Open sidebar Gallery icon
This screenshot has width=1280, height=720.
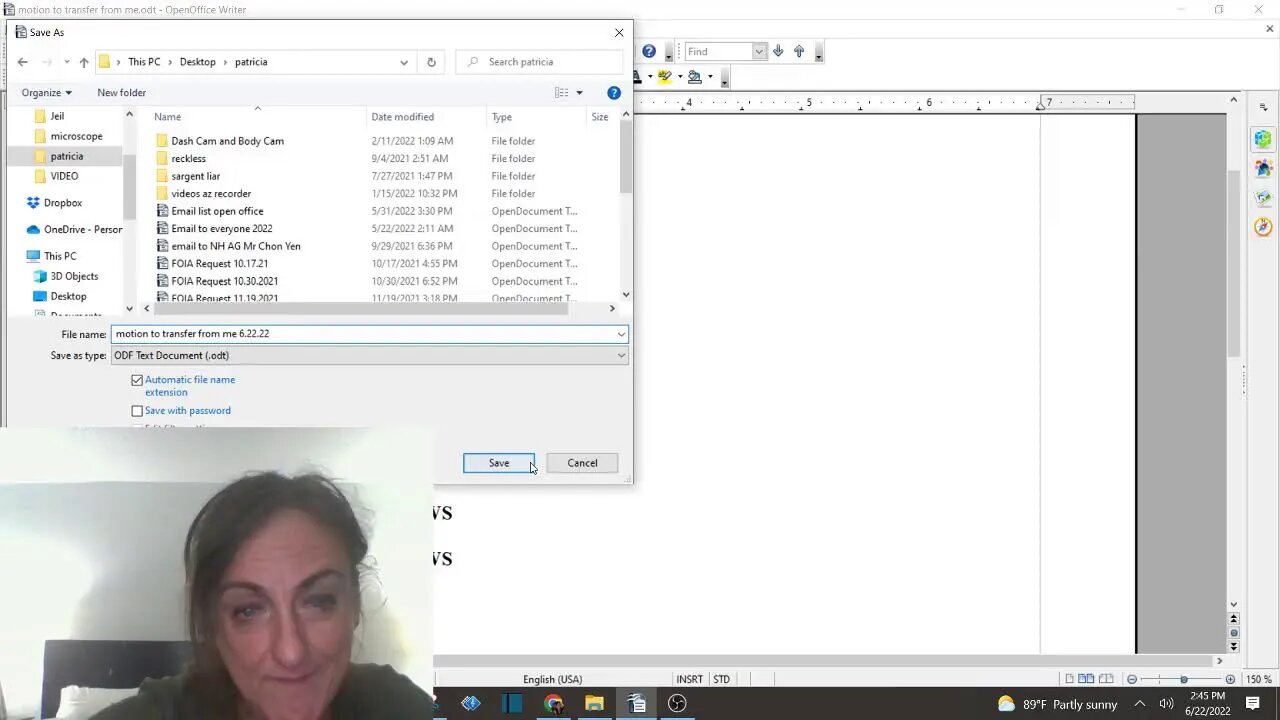tap(1263, 198)
